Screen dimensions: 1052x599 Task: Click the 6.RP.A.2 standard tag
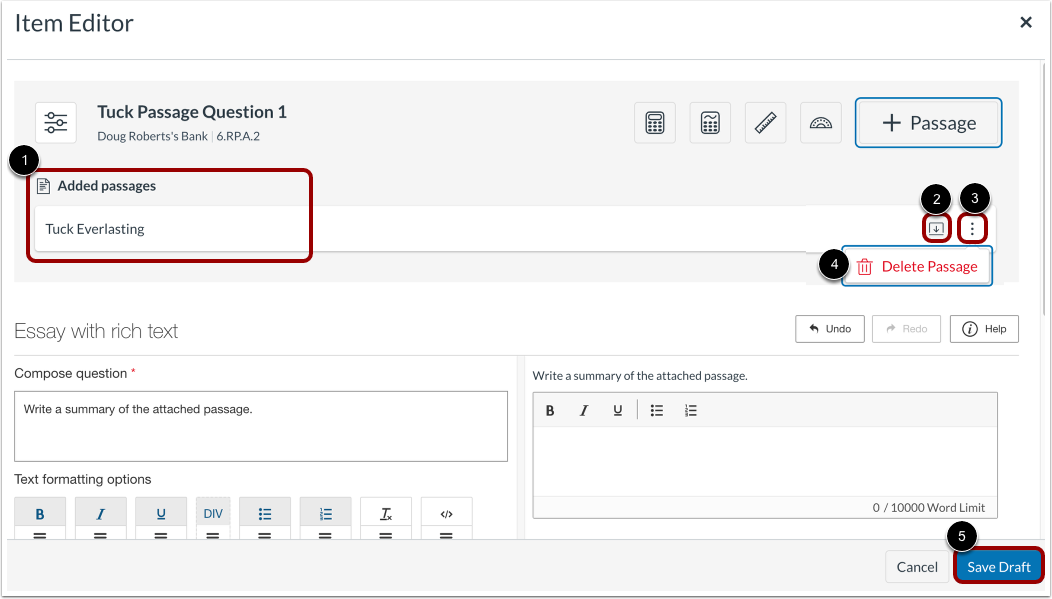click(238, 136)
